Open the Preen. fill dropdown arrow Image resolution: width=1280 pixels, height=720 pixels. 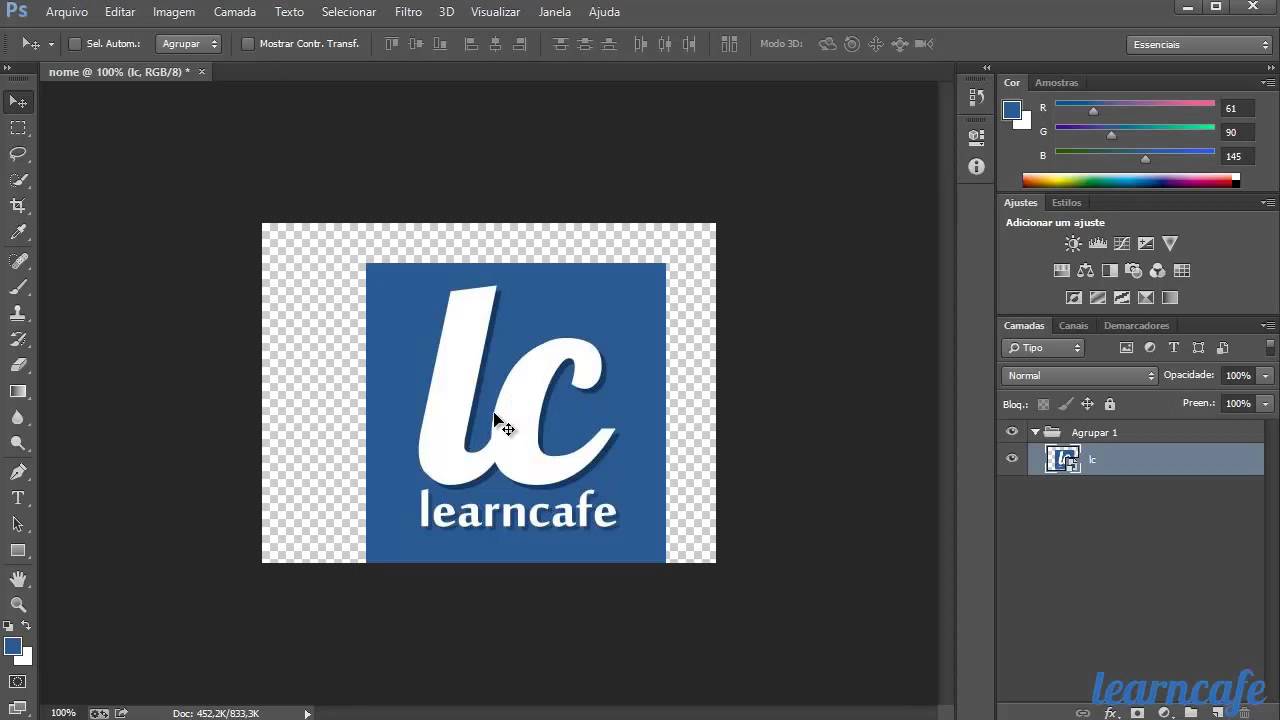click(x=1265, y=404)
